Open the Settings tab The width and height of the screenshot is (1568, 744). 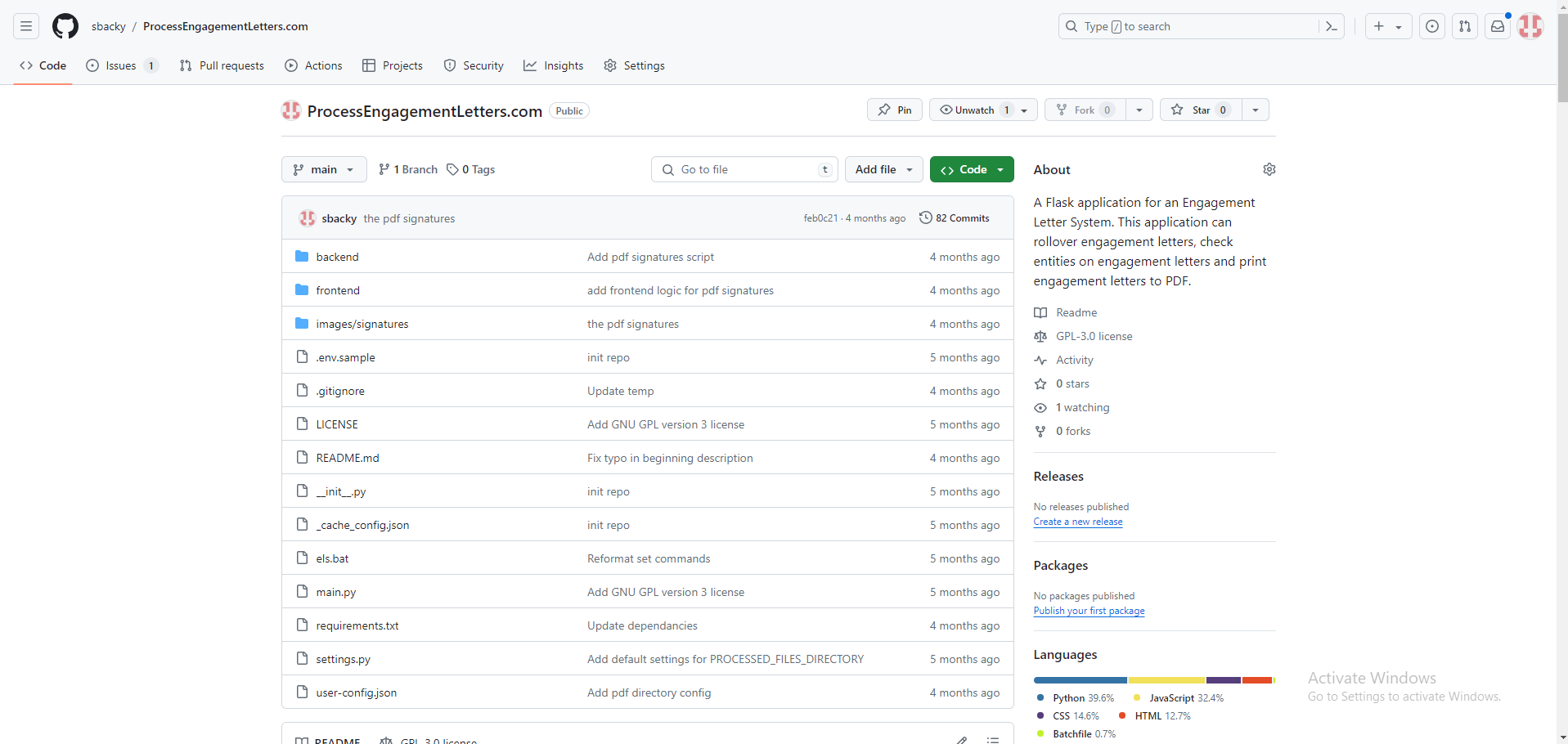point(634,65)
